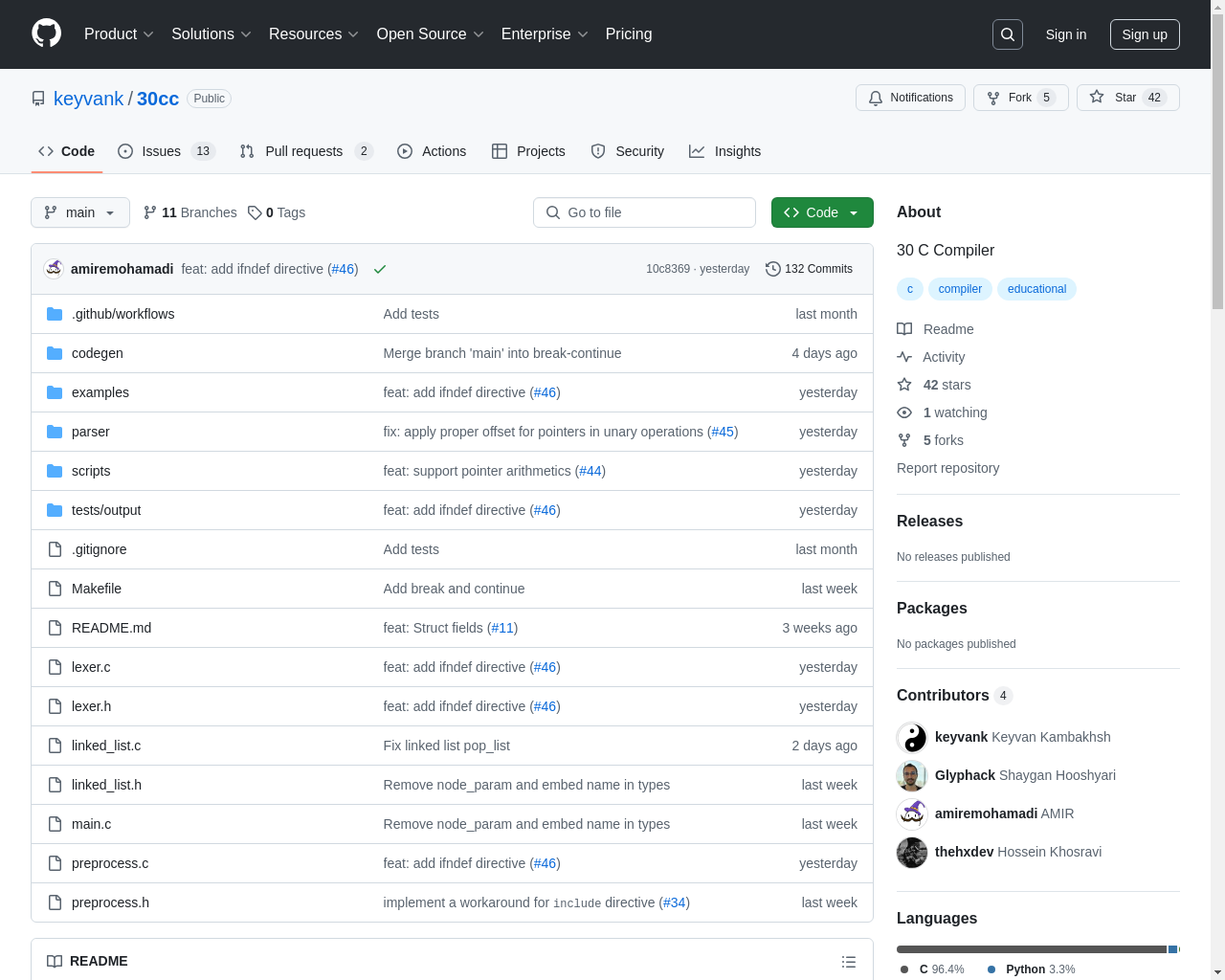Open the .github/workflows folder
Screen dimensions: 1225x980
click(x=122, y=314)
